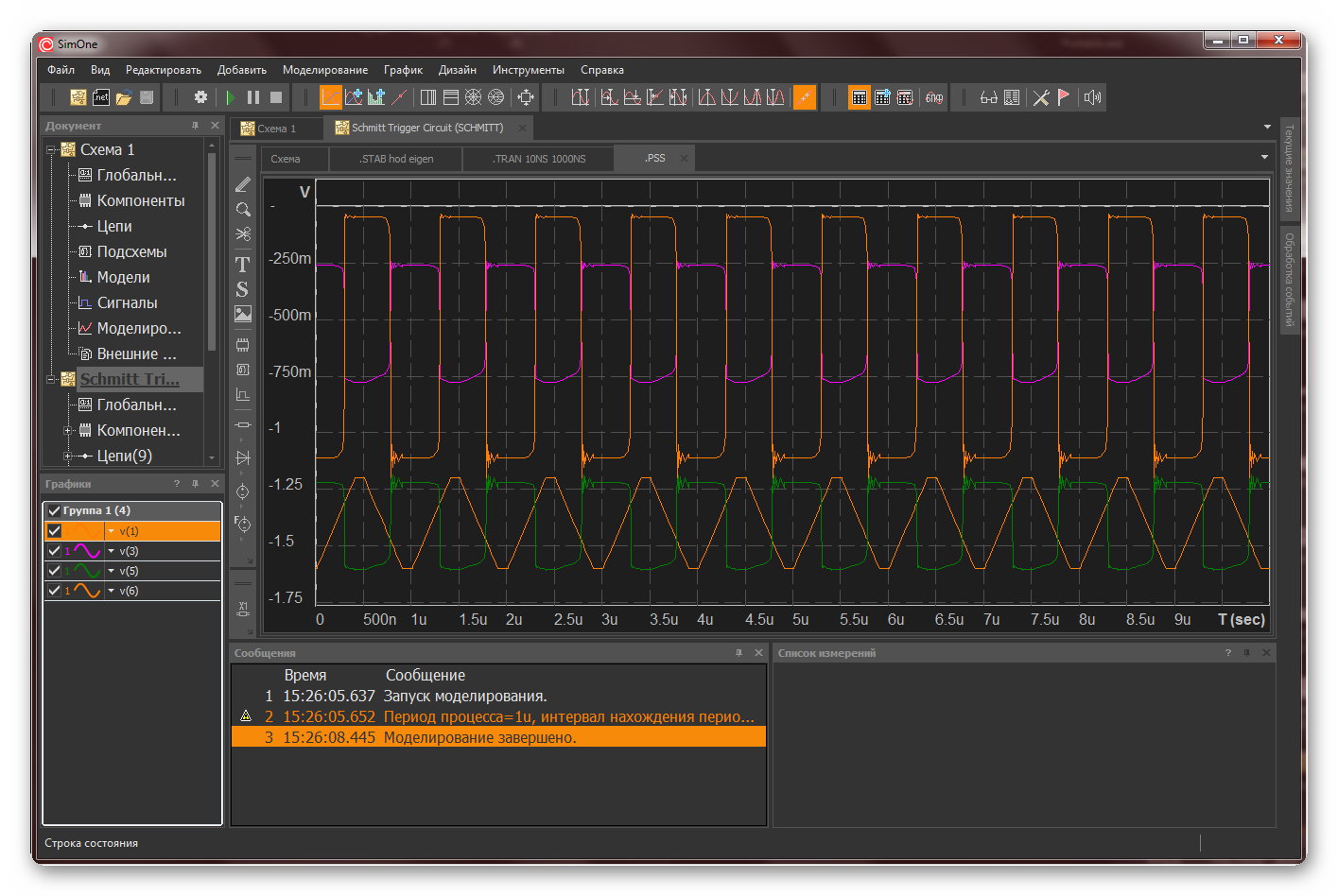Collapse the Schmitt Trigger tree node
Screen dimensions: 1338x896
pos(51,379)
